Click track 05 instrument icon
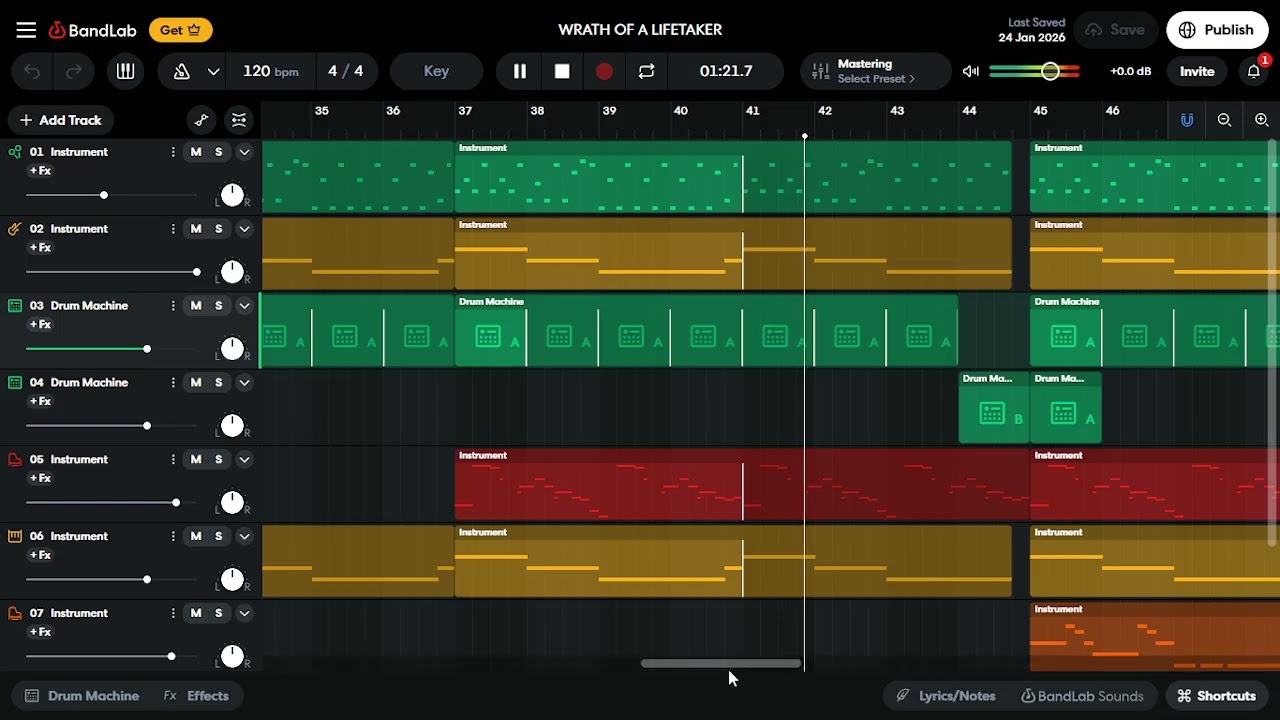 14,460
